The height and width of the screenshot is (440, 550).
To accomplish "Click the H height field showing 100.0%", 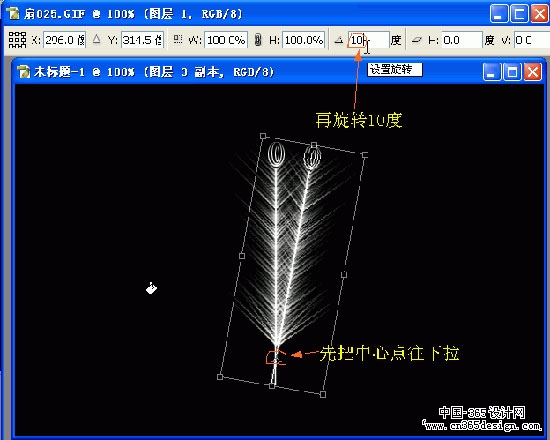I will click(304, 40).
